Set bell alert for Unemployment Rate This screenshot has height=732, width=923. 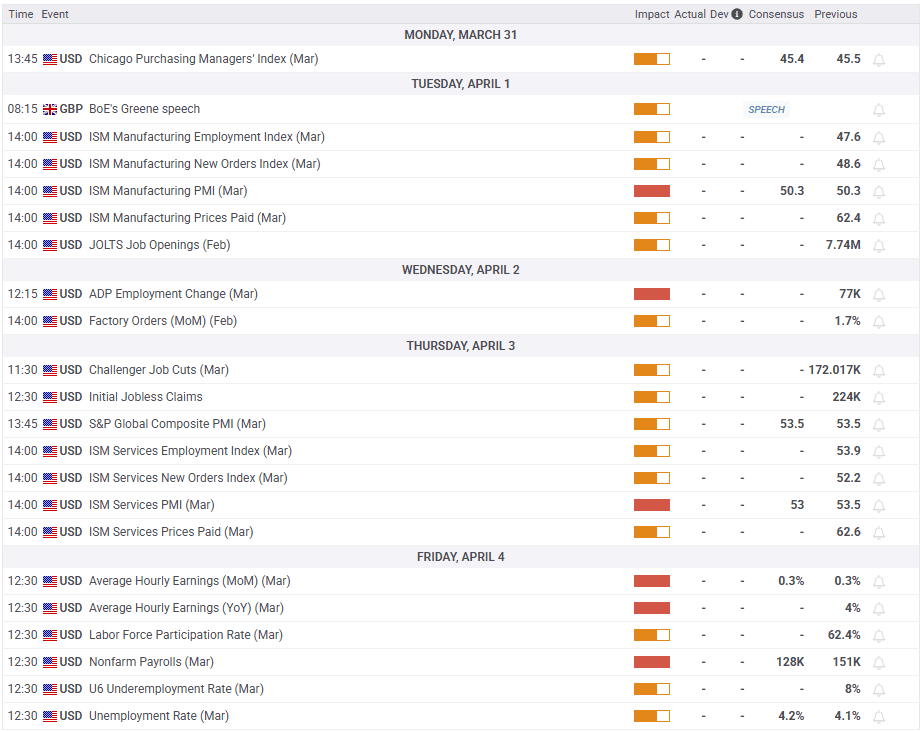click(x=879, y=717)
